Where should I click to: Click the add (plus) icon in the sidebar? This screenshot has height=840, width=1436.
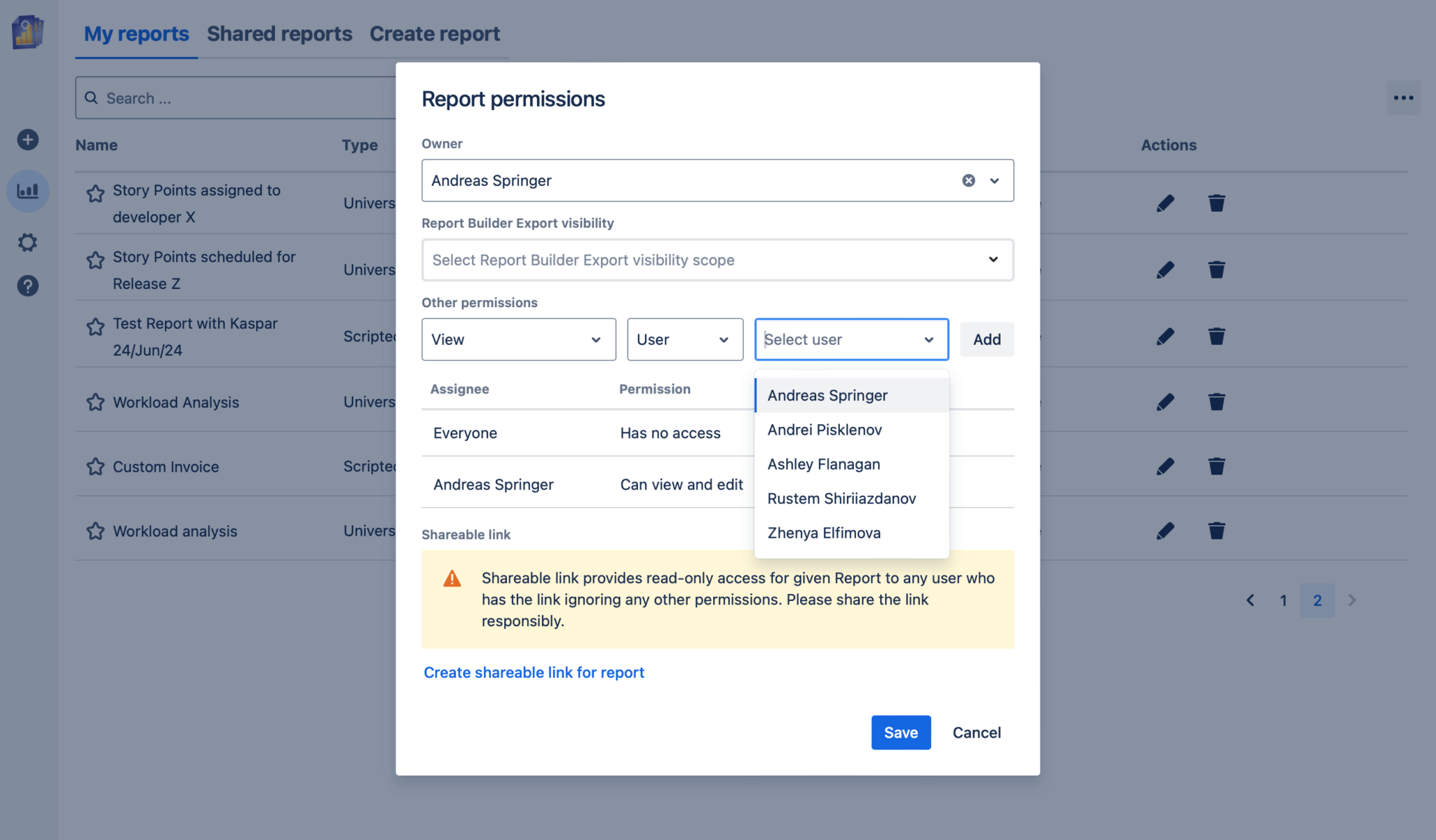click(27, 140)
